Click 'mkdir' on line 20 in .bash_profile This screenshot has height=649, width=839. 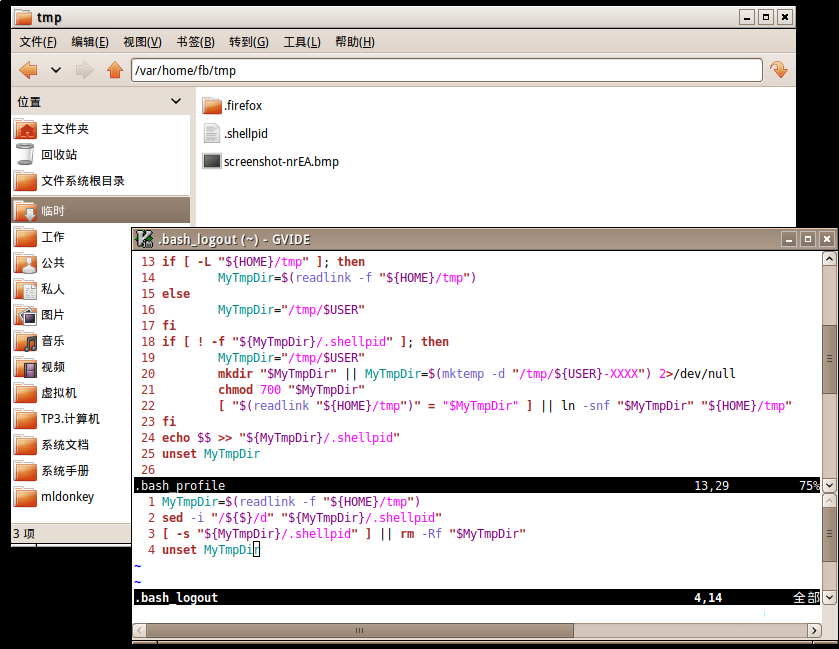(x=235, y=373)
